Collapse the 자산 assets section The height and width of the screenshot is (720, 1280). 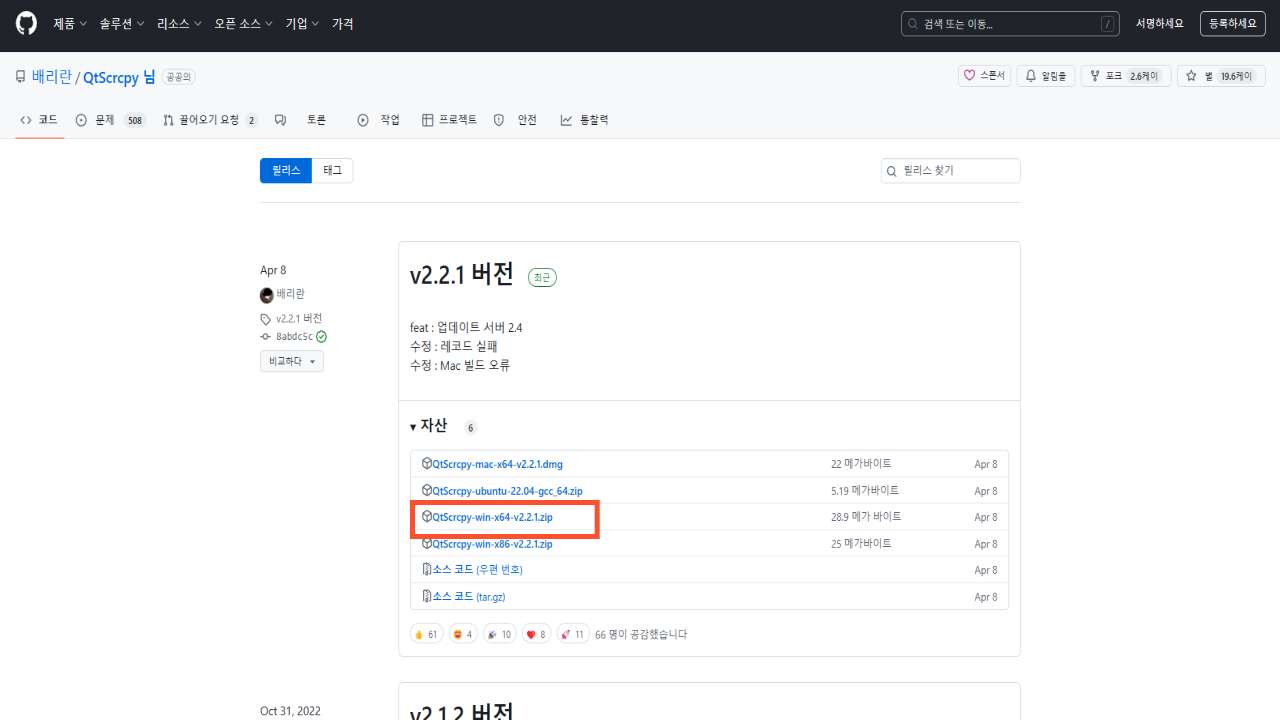[x=429, y=426]
